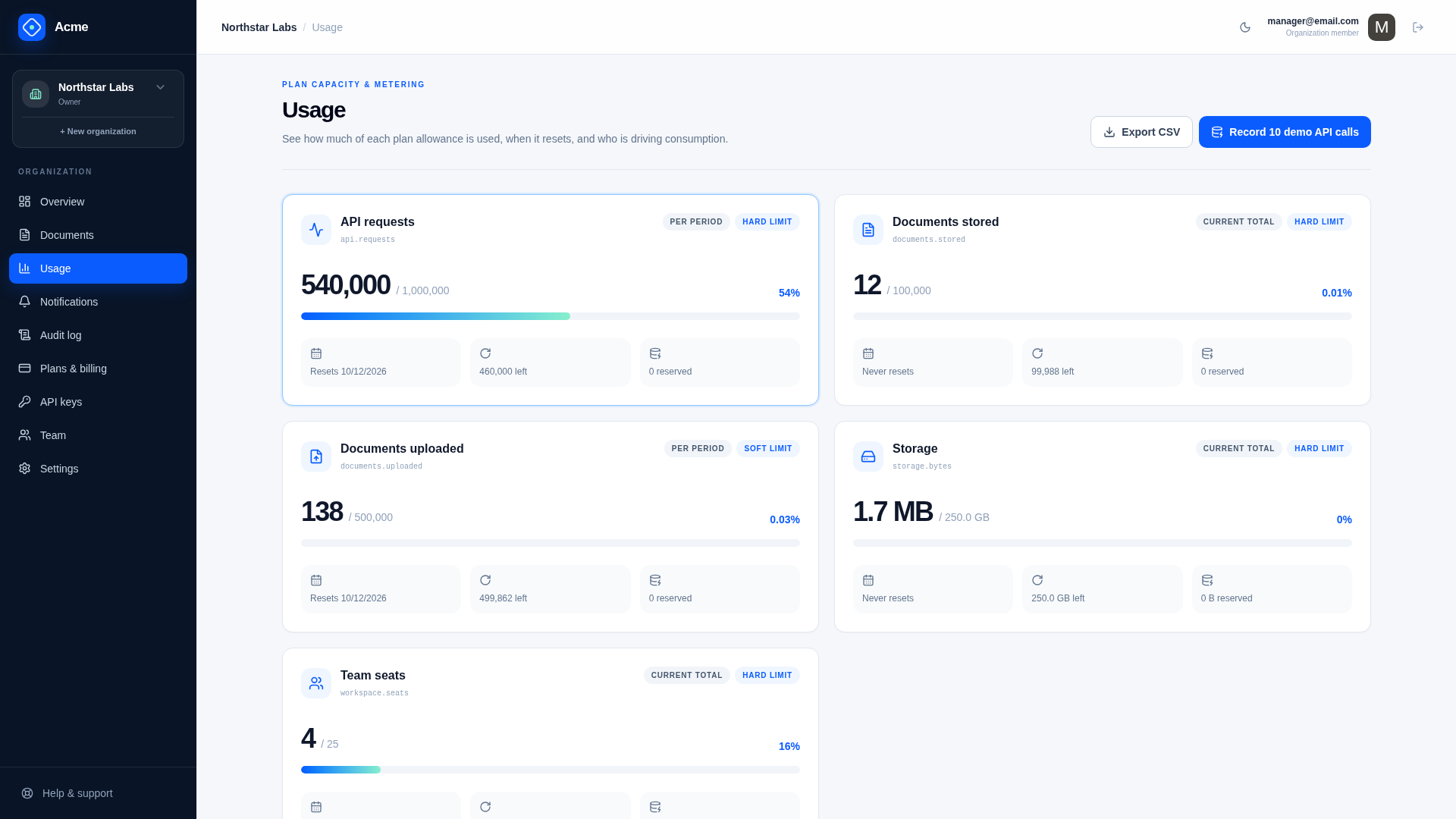The image size is (1456, 819).
Task: Click the sign out icon
Action: (x=1418, y=27)
